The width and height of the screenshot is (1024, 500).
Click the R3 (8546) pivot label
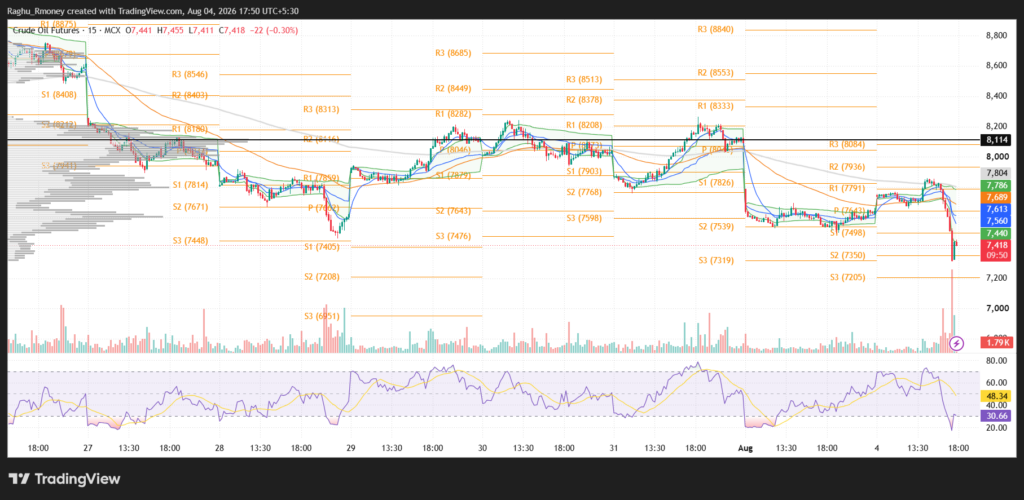tap(191, 74)
